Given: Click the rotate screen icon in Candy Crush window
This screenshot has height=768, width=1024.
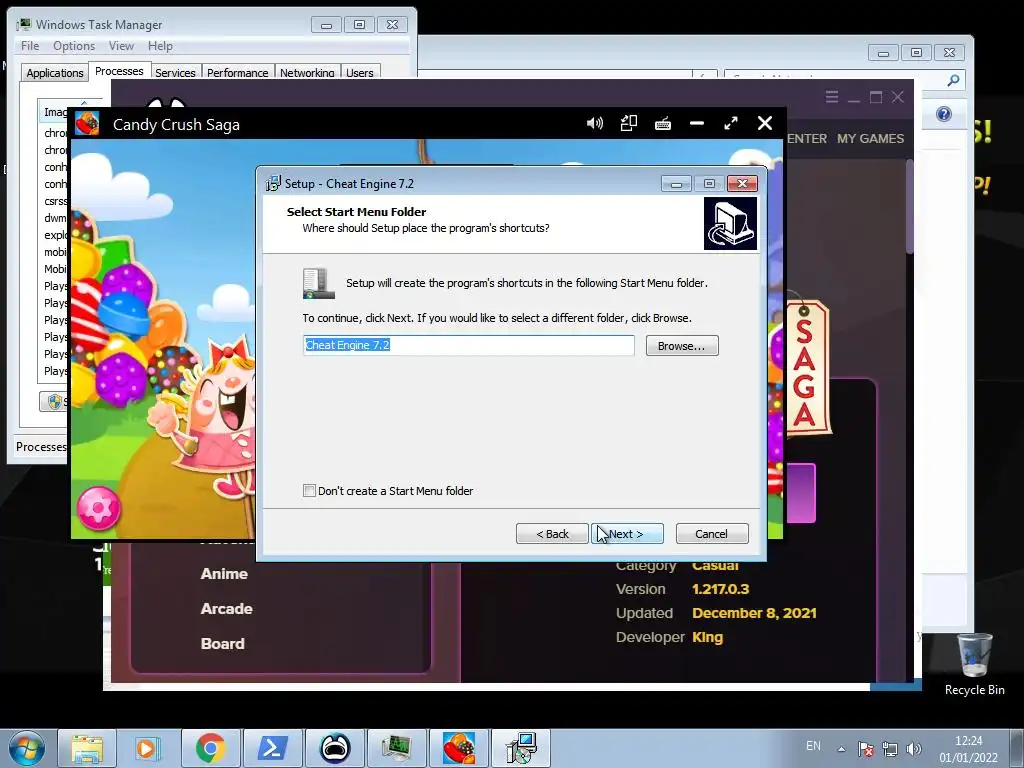Looking at the screenshot, I should pyautogui.click(x=628, y=123).
